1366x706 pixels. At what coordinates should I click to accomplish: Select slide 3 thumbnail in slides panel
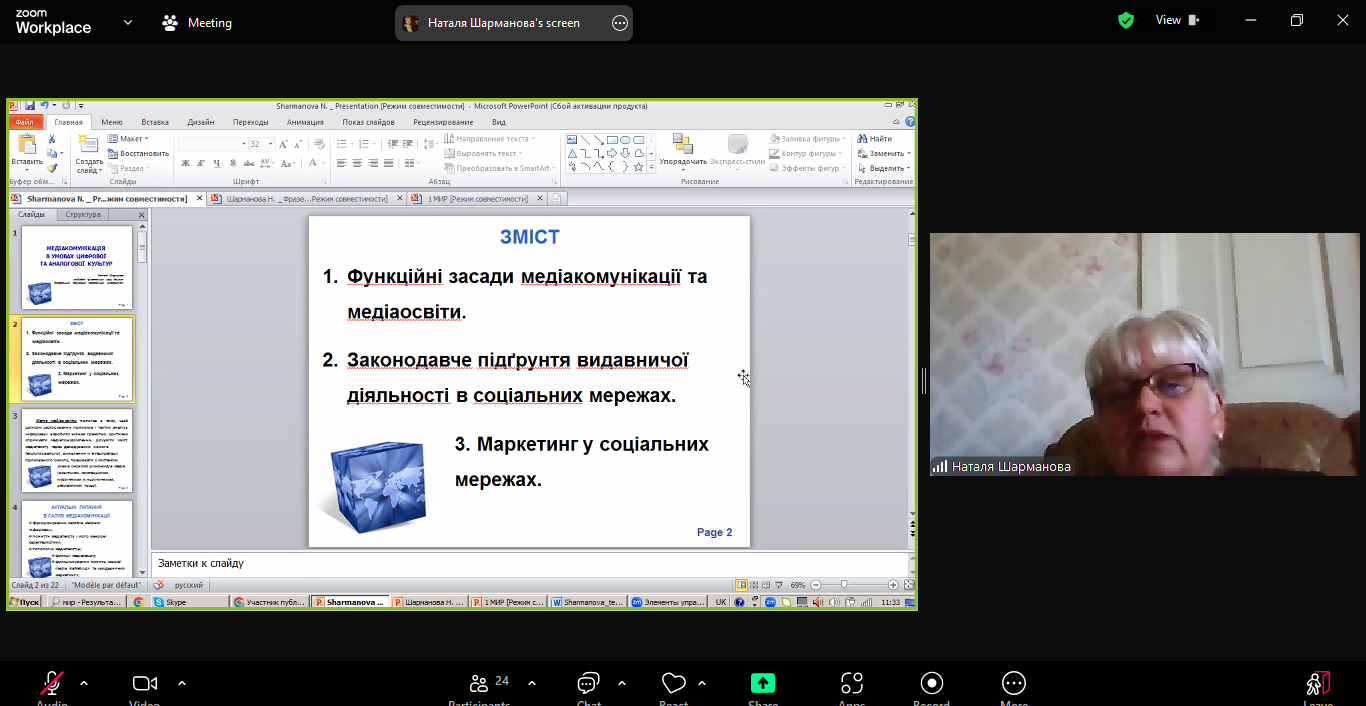[x=78, y=451]
